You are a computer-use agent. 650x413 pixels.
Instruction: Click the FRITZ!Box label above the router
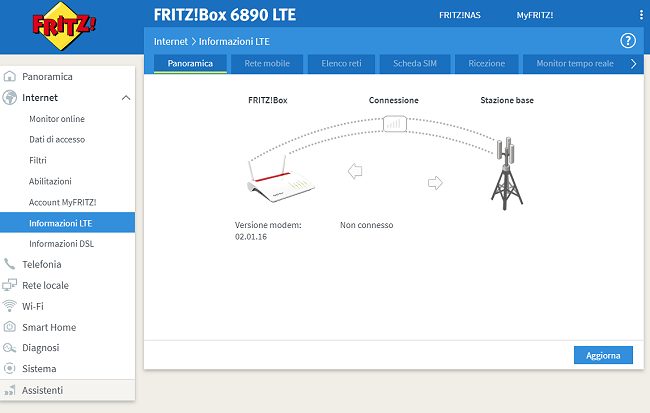coord(267,100)
